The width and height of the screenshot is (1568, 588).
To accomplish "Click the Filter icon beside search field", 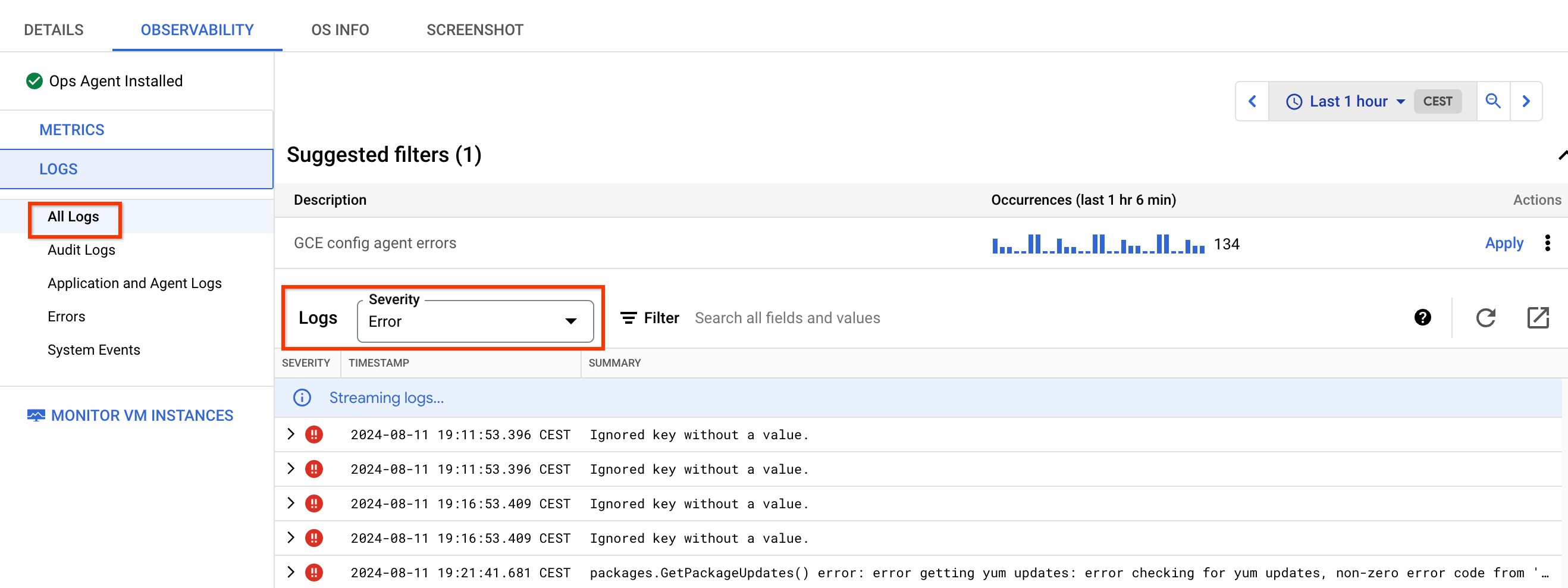I will point(628,318).
